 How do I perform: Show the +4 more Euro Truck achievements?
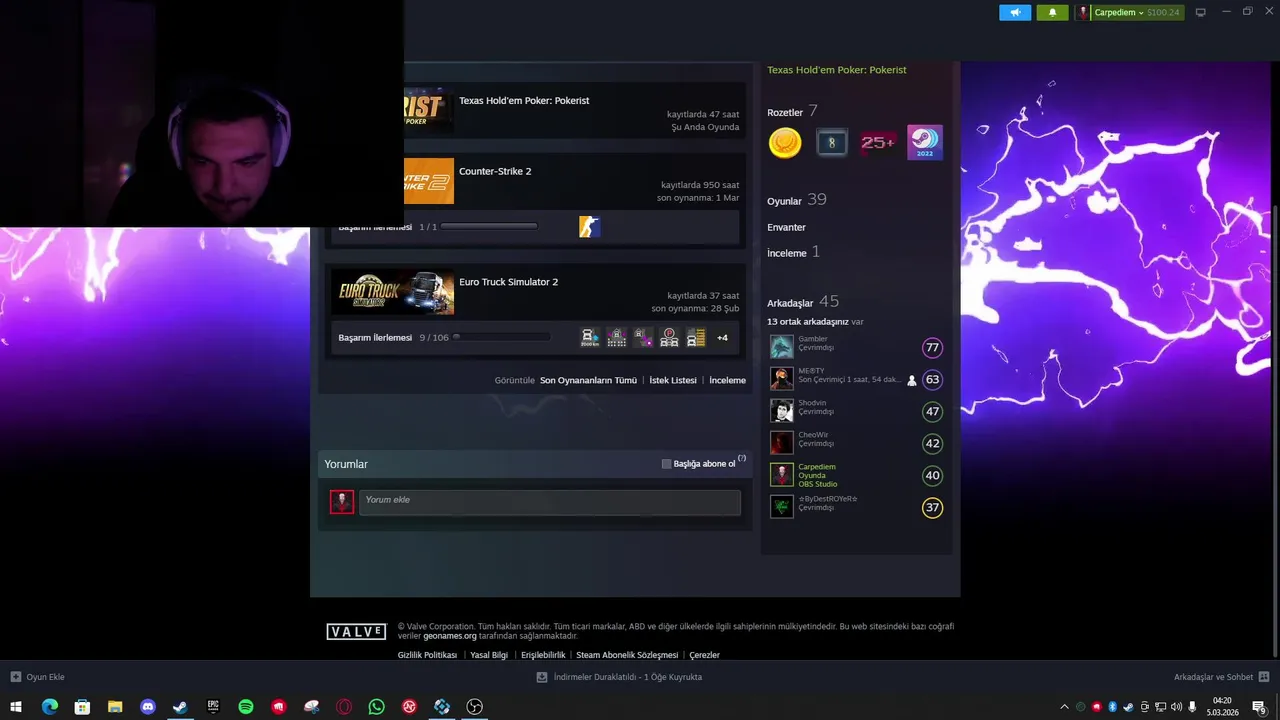pyautogui.click(x=722, y=338)
